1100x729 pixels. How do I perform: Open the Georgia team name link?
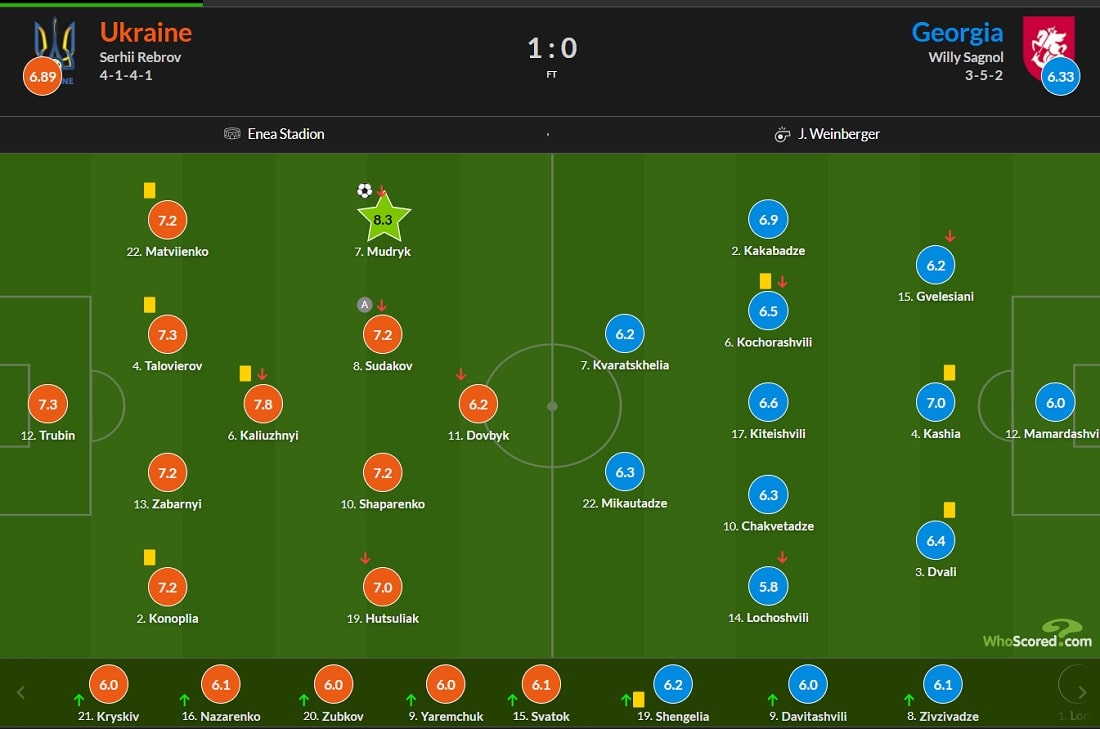point(957,32)
